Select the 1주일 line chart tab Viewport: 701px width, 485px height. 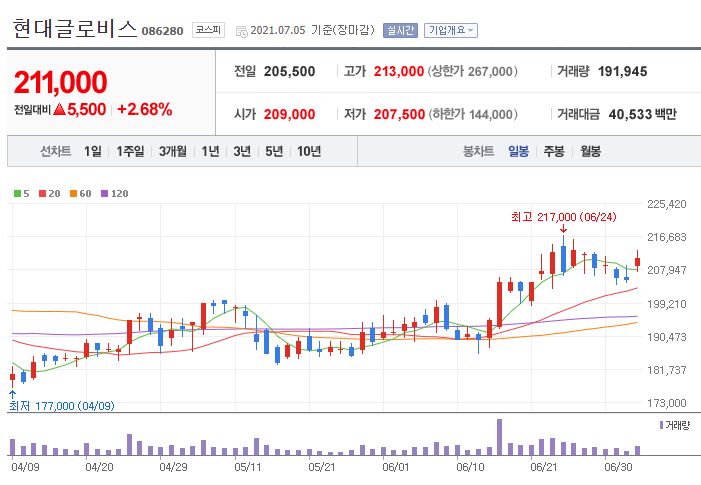pyautogui.click(x=130, y=152)
